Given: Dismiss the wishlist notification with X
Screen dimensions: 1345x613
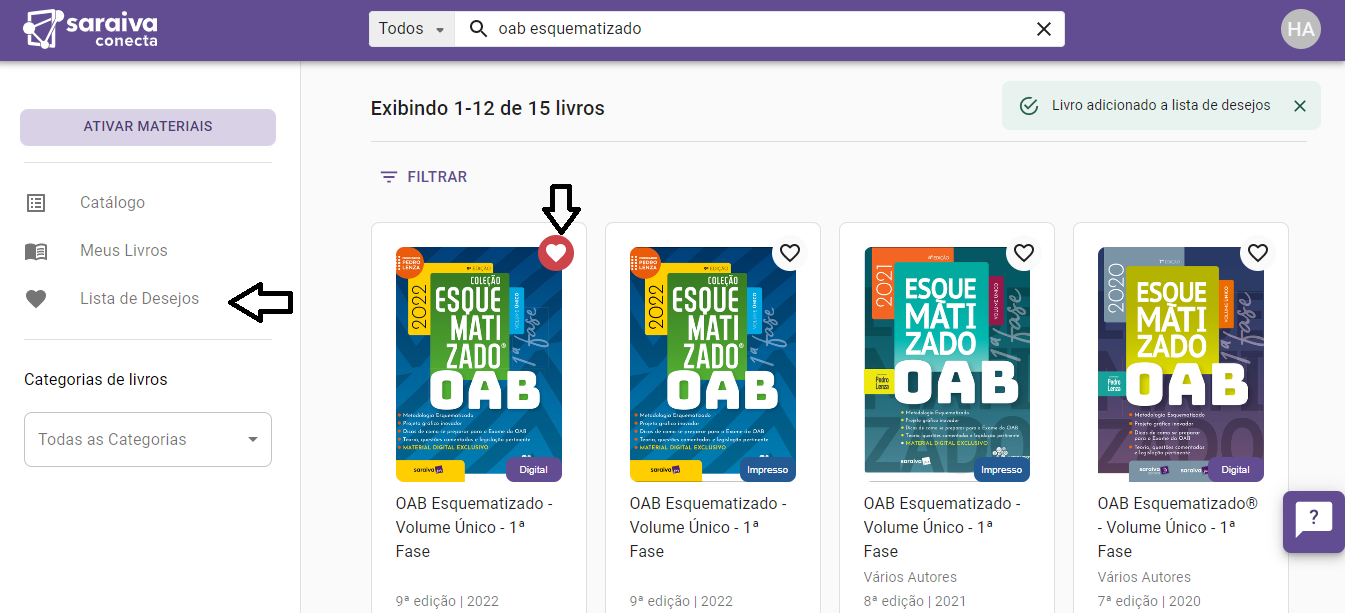Looking at the screenshot, I should click(1299, 106).
